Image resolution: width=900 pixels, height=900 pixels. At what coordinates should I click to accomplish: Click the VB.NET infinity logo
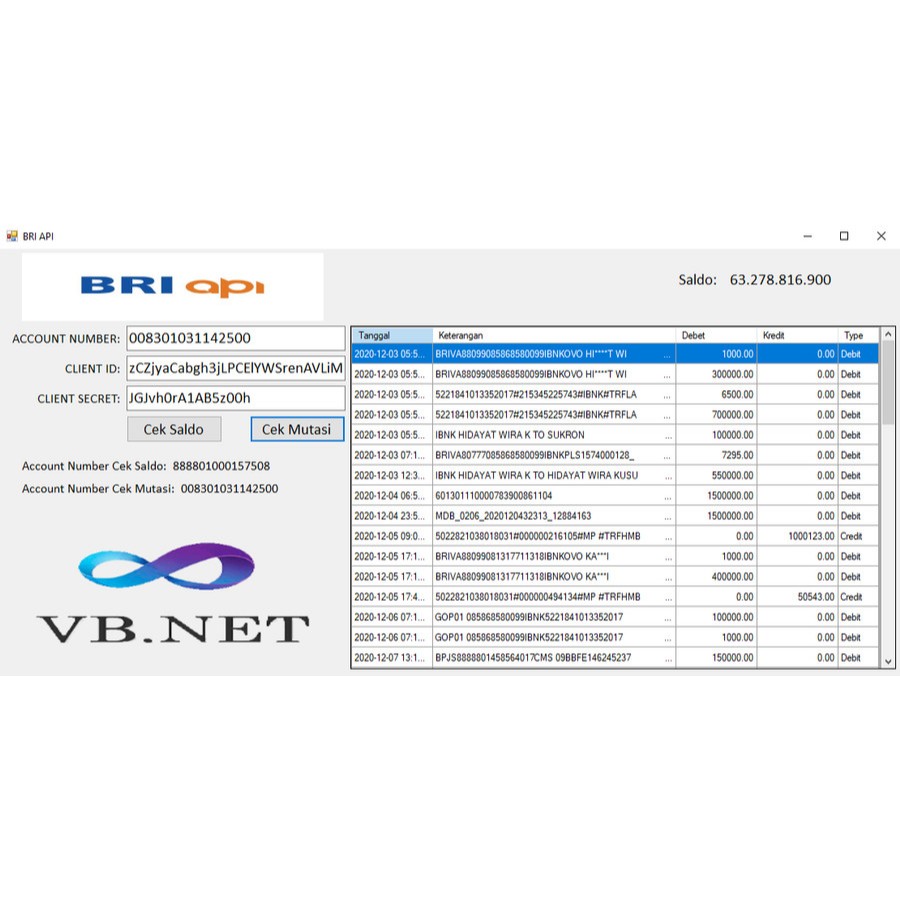165,567
